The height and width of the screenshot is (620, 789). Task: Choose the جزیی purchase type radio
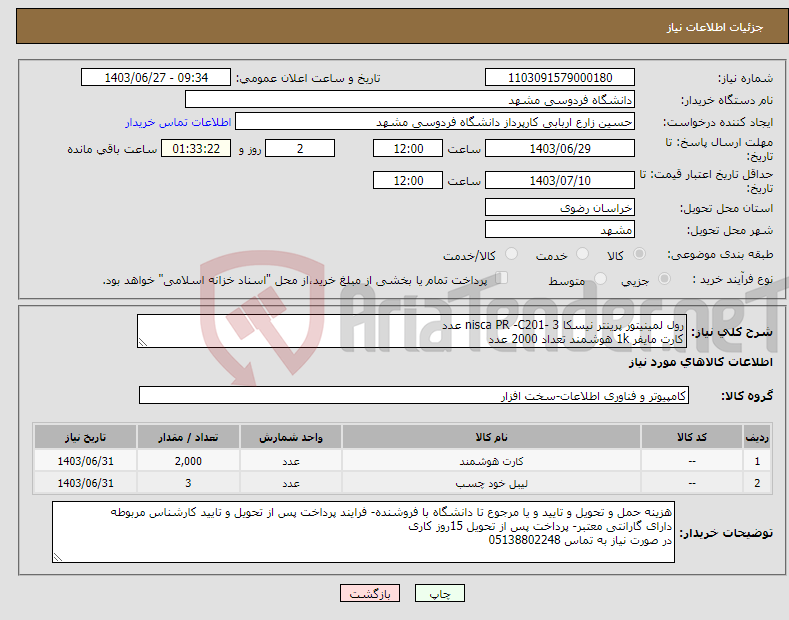click(664, 278)
